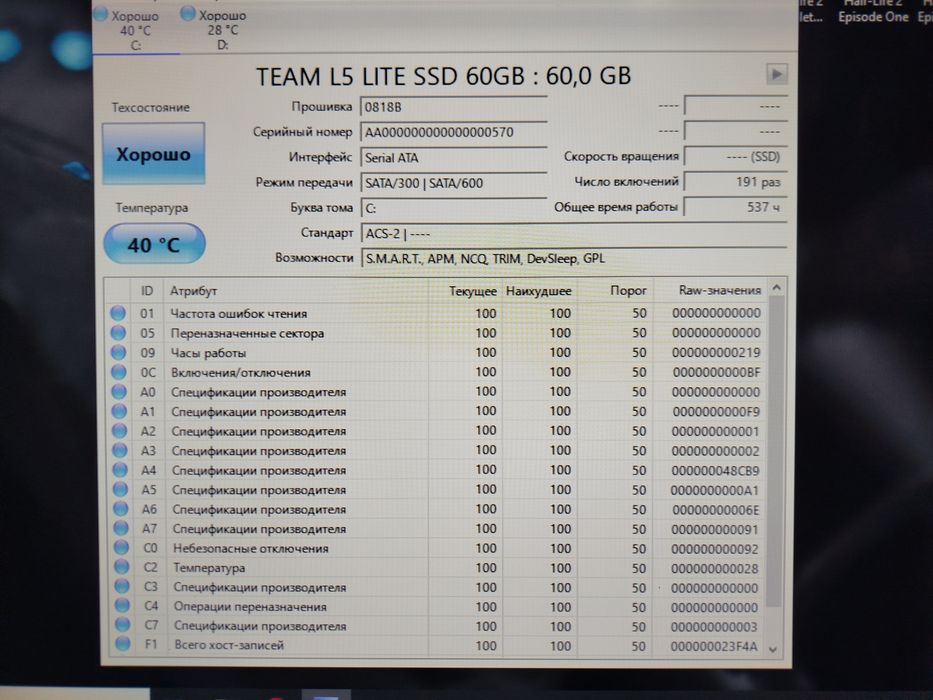Viewport: 933px width, 700px height.
Task: Click status icon of attribute A6
Action: 121,509
